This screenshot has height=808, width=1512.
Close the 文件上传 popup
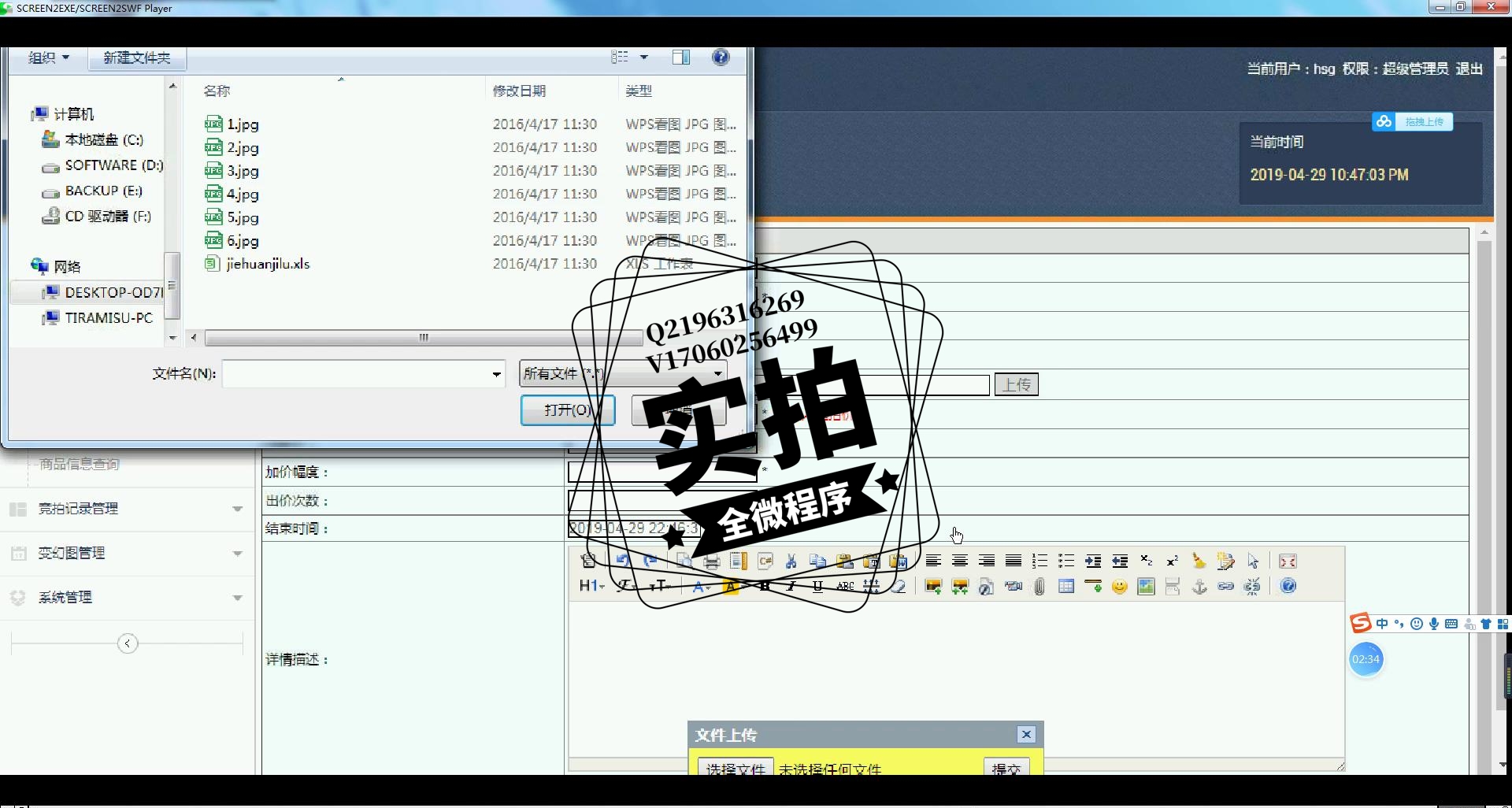point(1026,735)
